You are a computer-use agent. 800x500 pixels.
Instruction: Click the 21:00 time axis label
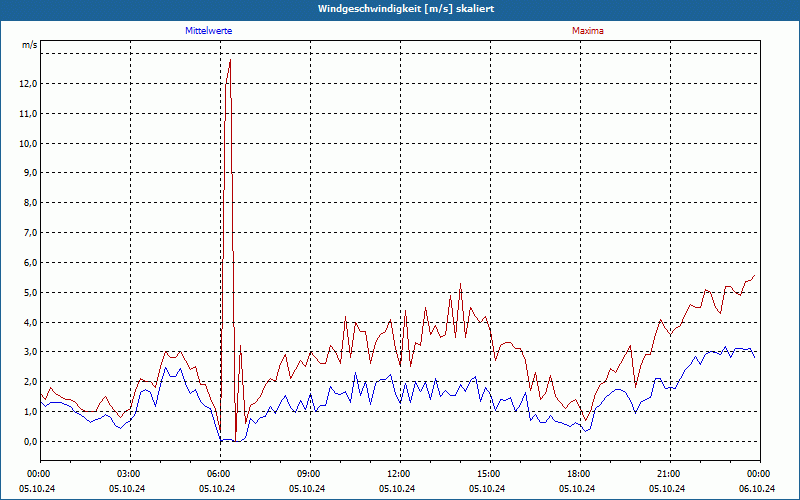[x=669, y=474]
